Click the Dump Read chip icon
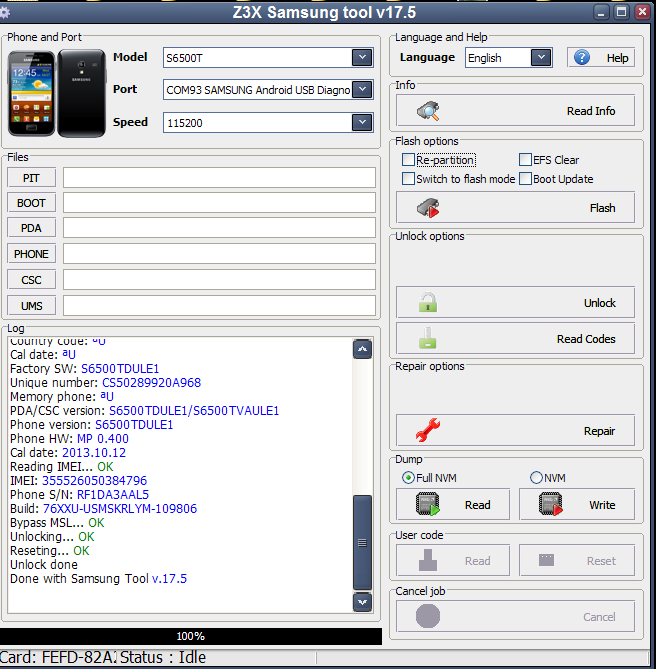Screen dimensions: 656x669 click(x=428, y=504)
